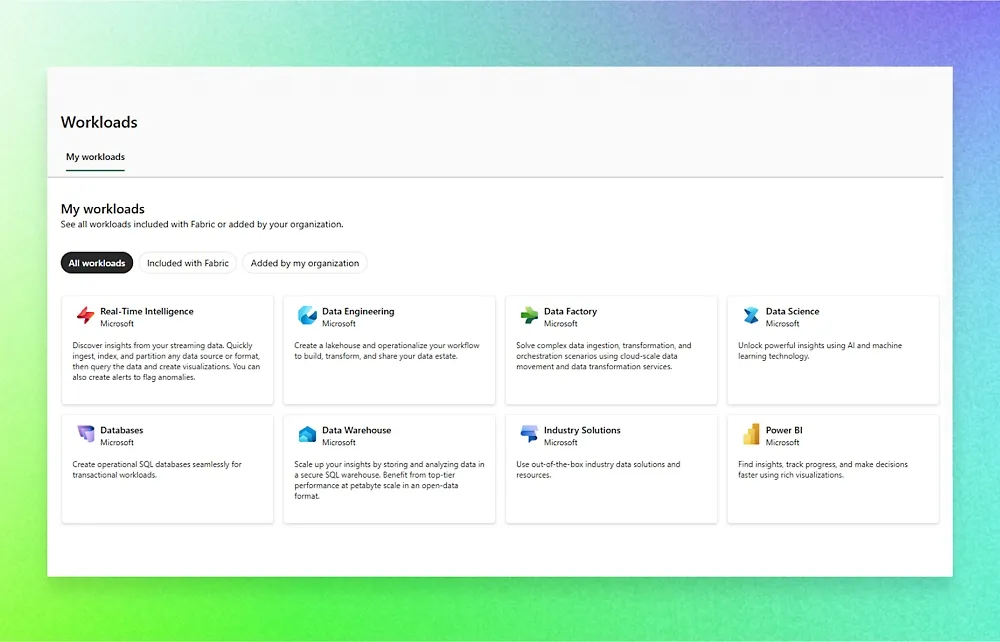
Task: Click the Data Engineering workload icon
Action: pos(307,315)
